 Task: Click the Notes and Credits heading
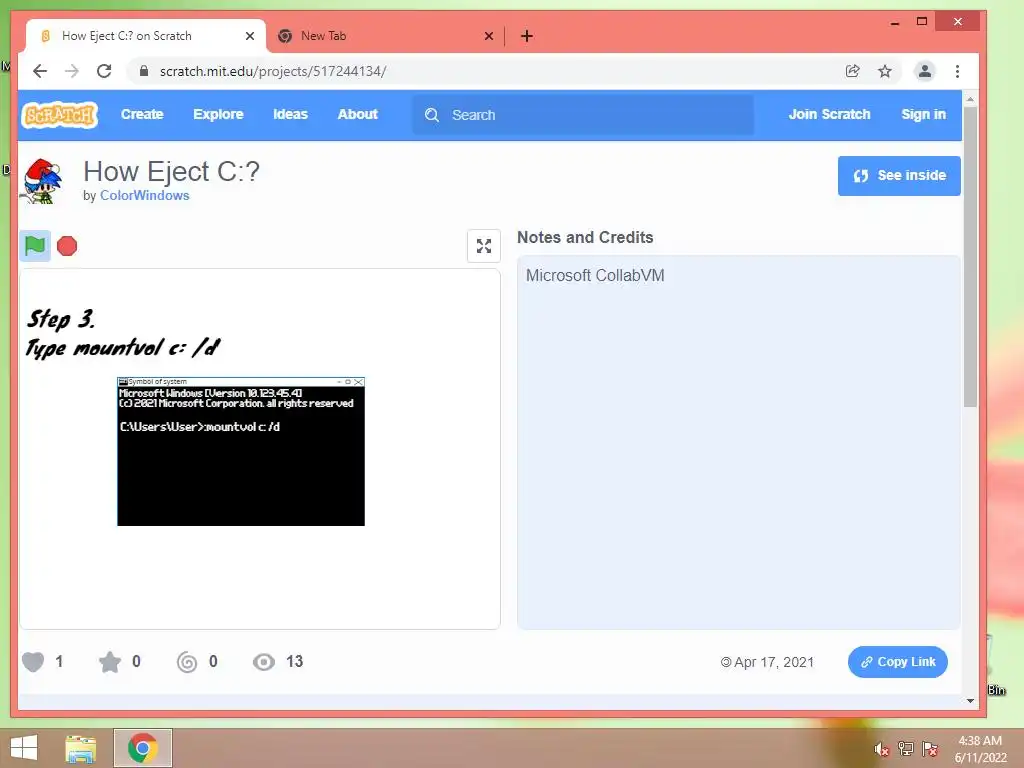(585, 237)
